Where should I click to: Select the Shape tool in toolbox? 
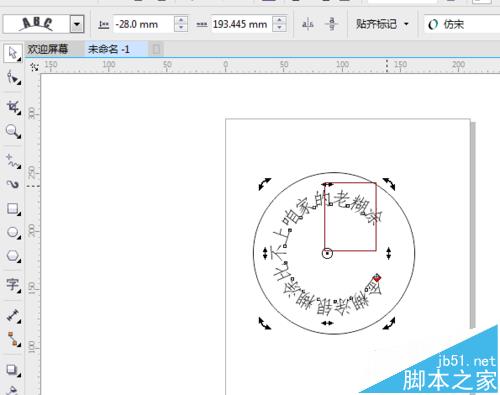pyautogui.click(x=13, y=78)
